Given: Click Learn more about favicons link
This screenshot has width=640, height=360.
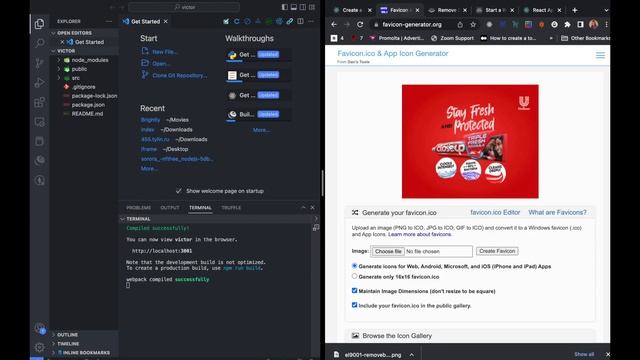Looking at the screenshot, I should (x=420, y=234).
